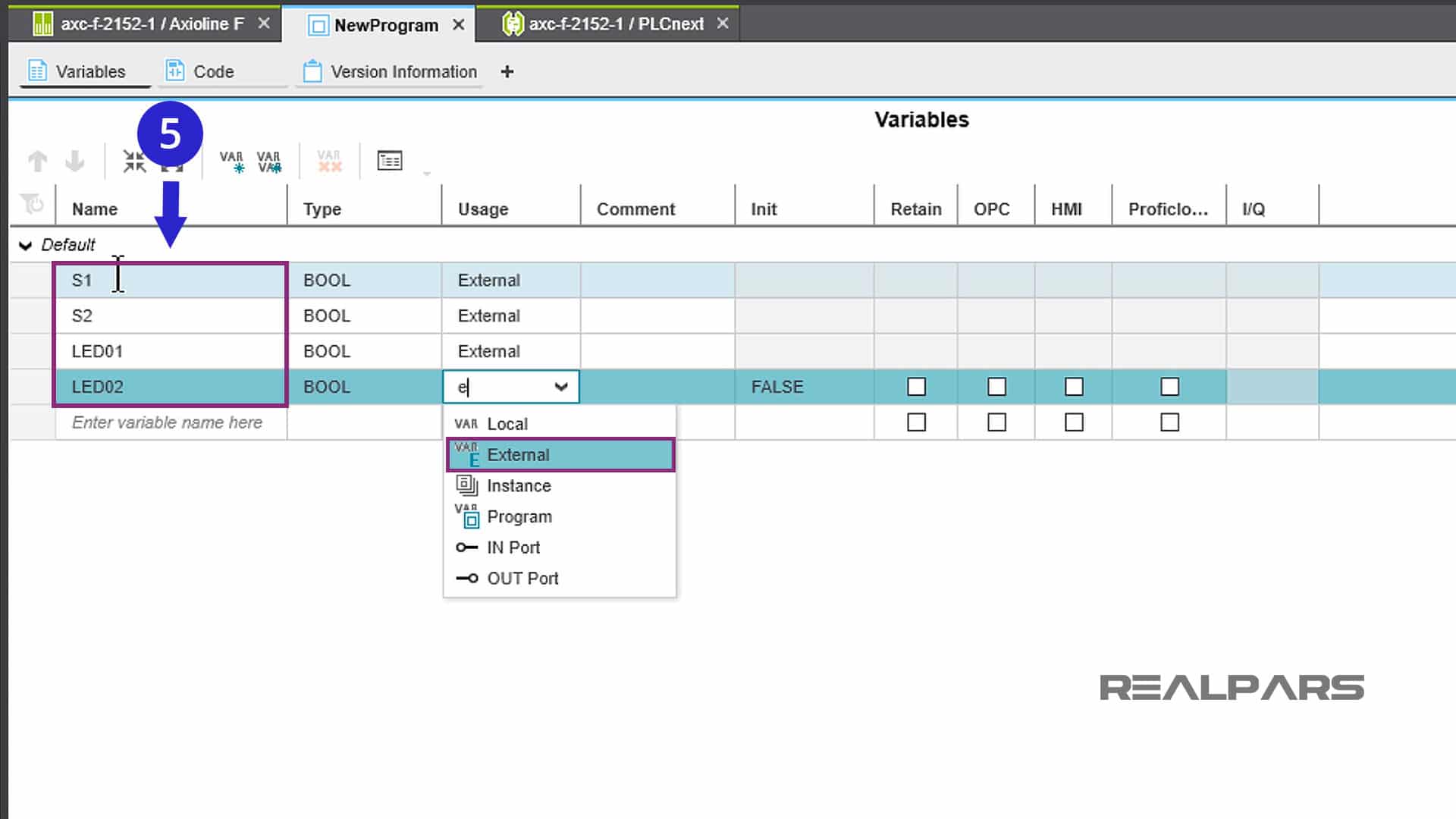Choose IN Port from the Usage list
Screen dimensions: 1456x819
click(560, 548)
